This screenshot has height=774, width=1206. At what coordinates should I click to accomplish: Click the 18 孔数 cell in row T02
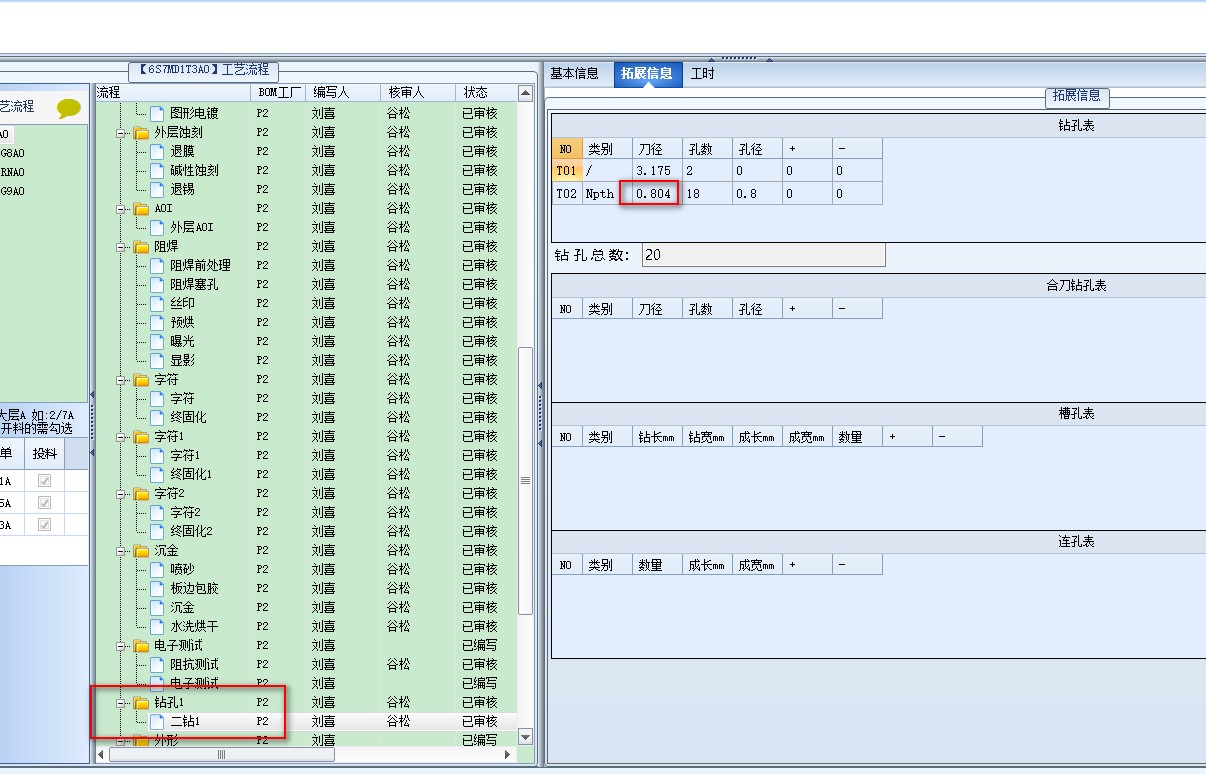point(707,194)
